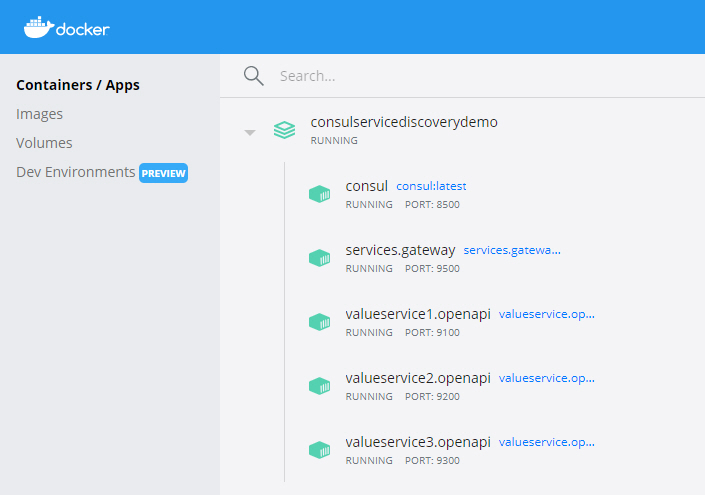This screenshot has height=495, width=705.
Task: Select the consul container name
Action: pos(366,186)
